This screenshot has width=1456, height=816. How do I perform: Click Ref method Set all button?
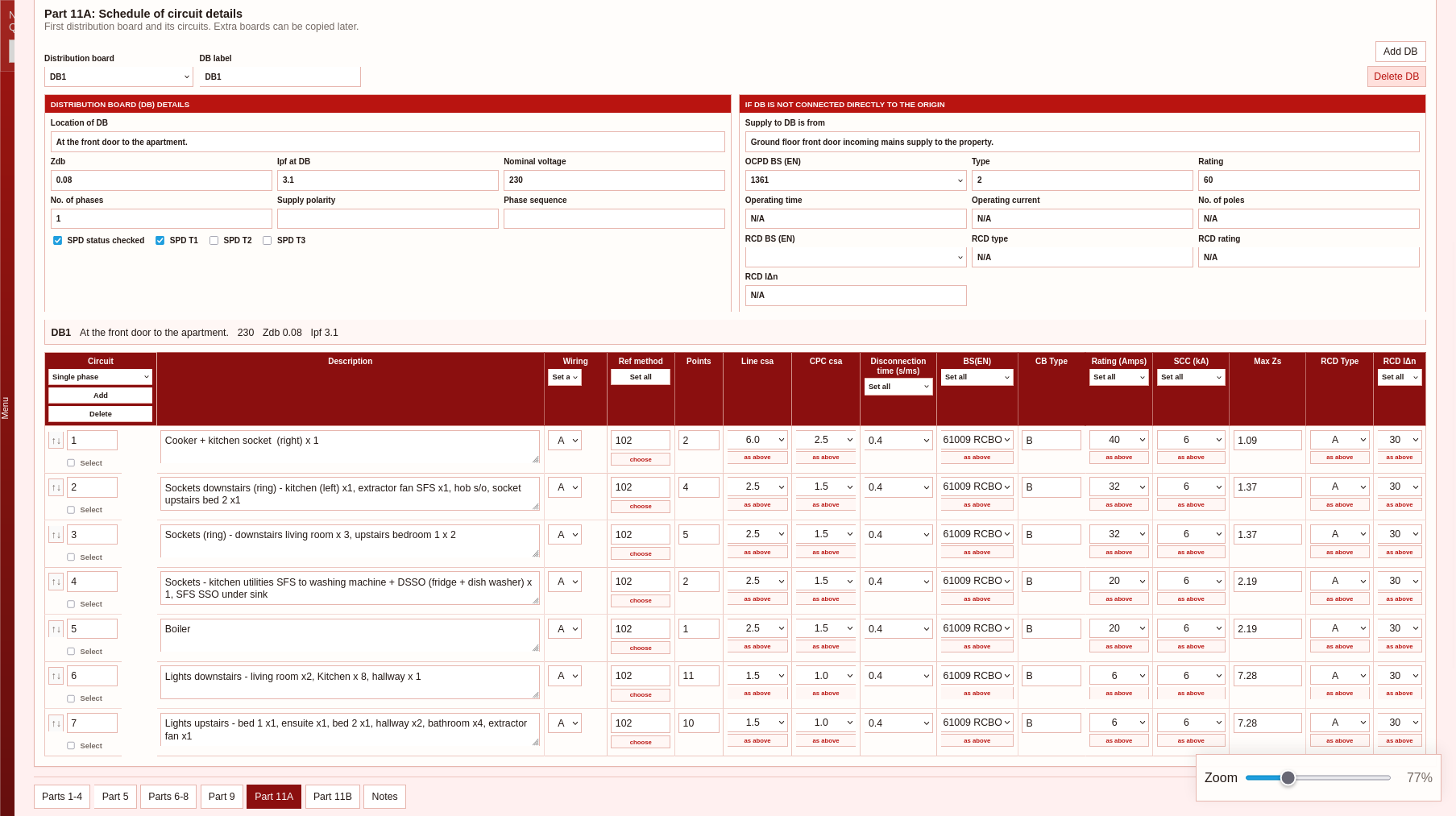click(641, 377)
